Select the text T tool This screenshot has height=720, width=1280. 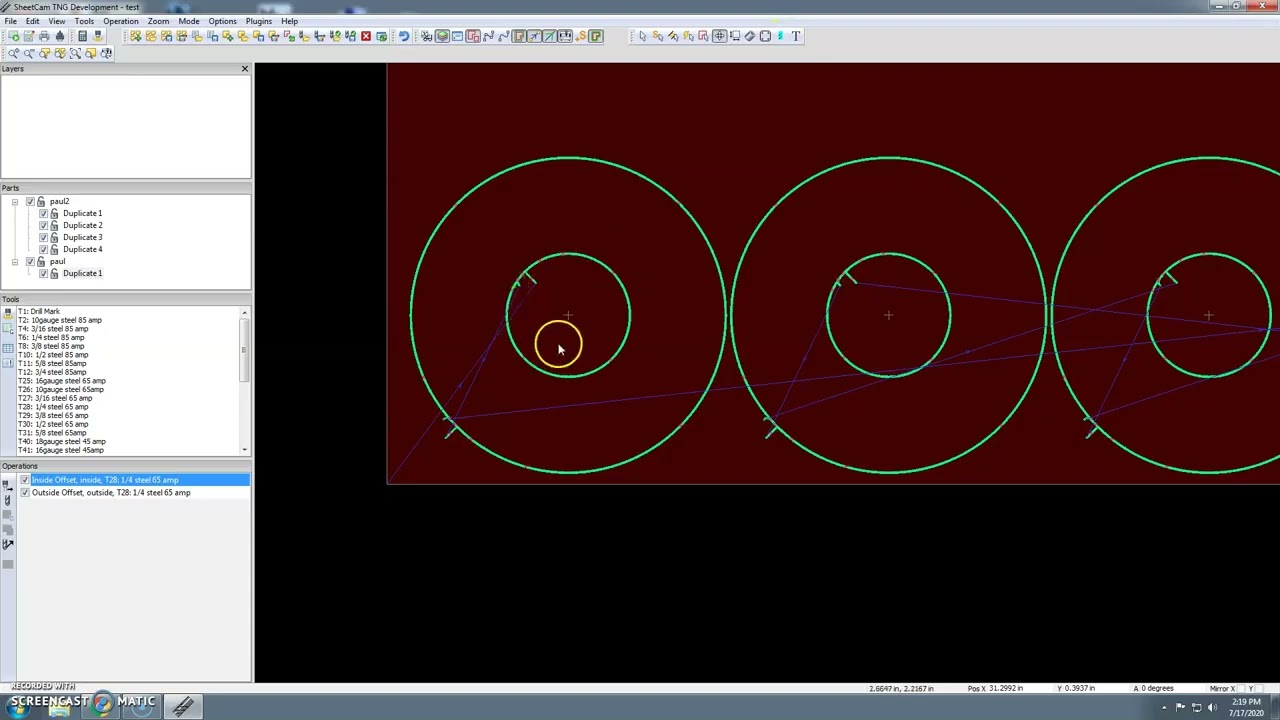796,36
